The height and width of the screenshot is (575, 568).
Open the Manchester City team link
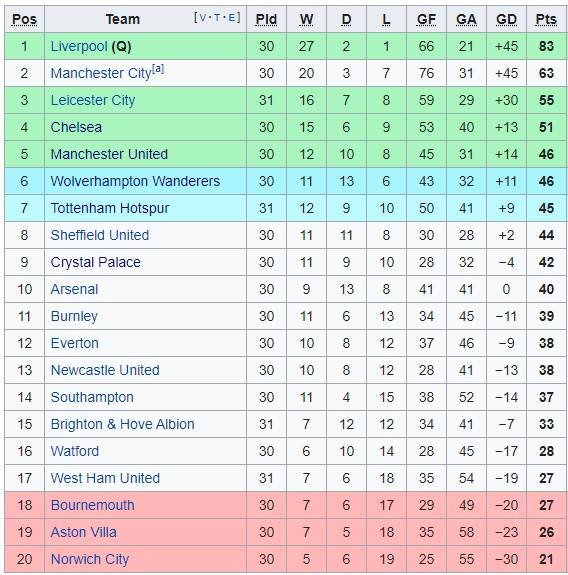click(x=101, y=73)
